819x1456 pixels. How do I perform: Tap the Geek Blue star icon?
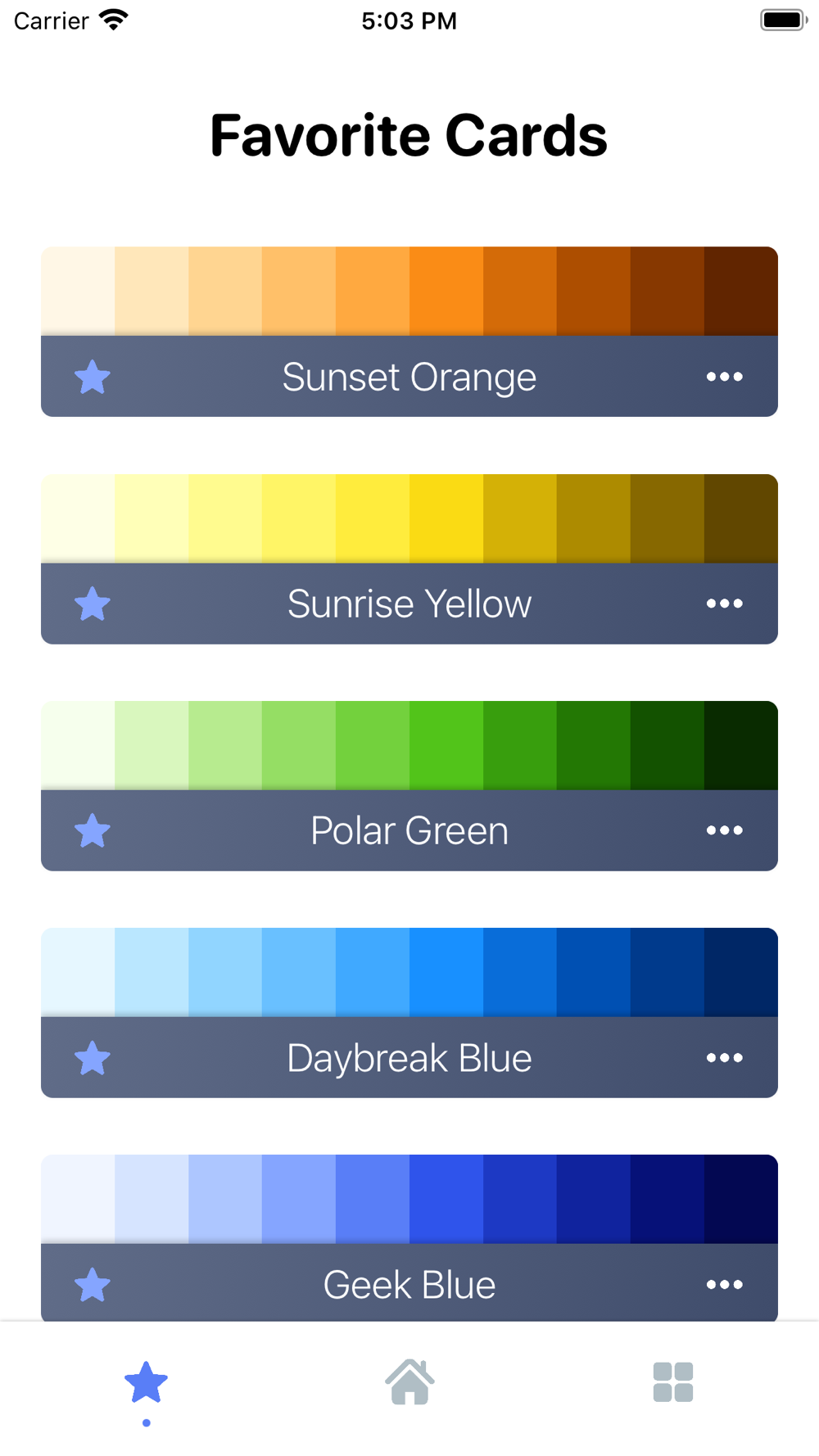tap(93, 1286)
